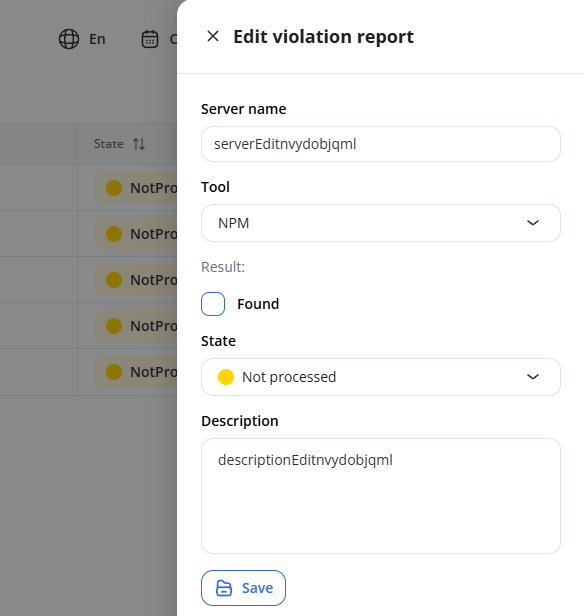
Task: Click into the Description text area
Action: [x=381, y=496]
